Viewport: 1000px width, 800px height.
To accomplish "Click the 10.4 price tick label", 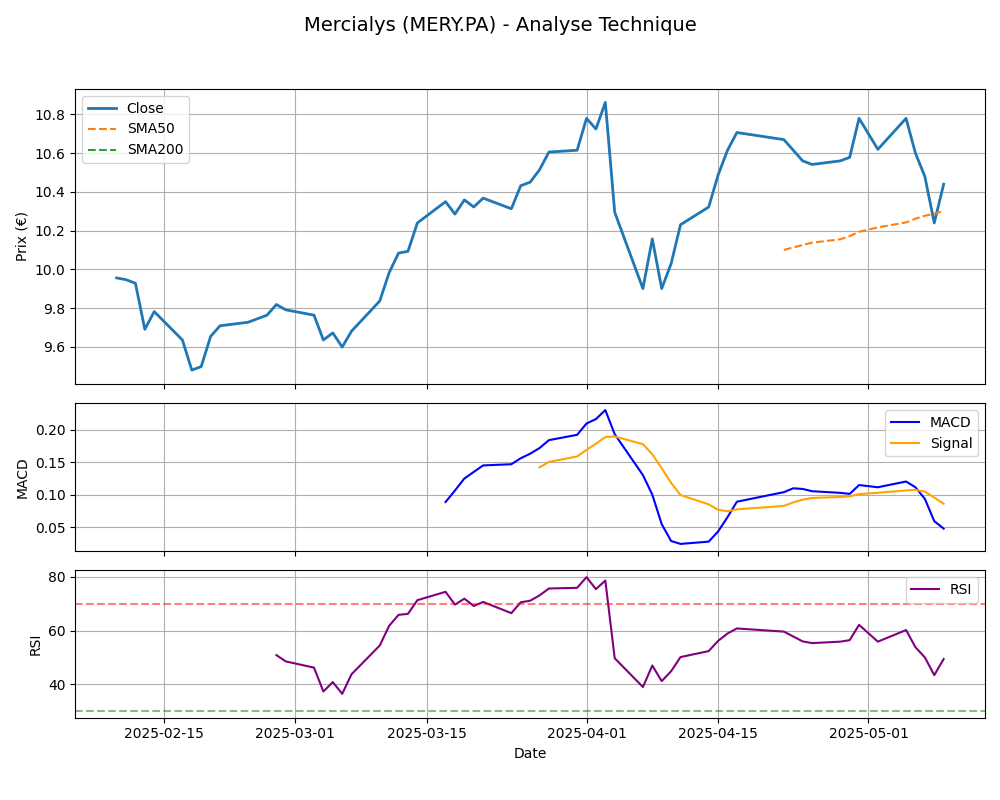I will point(50,193).
